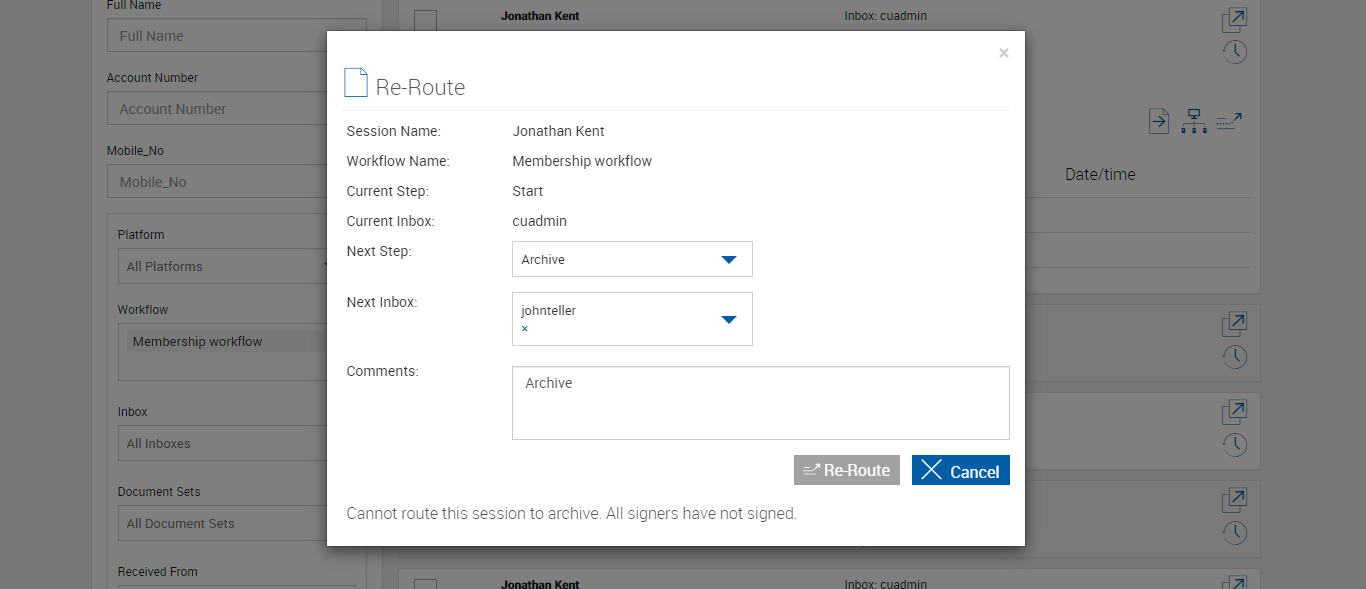Image resolution: width=1366 pixels, height=589 pixels.
Task: Remove johnteller from Next Inbox
Action: pos(524,329)
